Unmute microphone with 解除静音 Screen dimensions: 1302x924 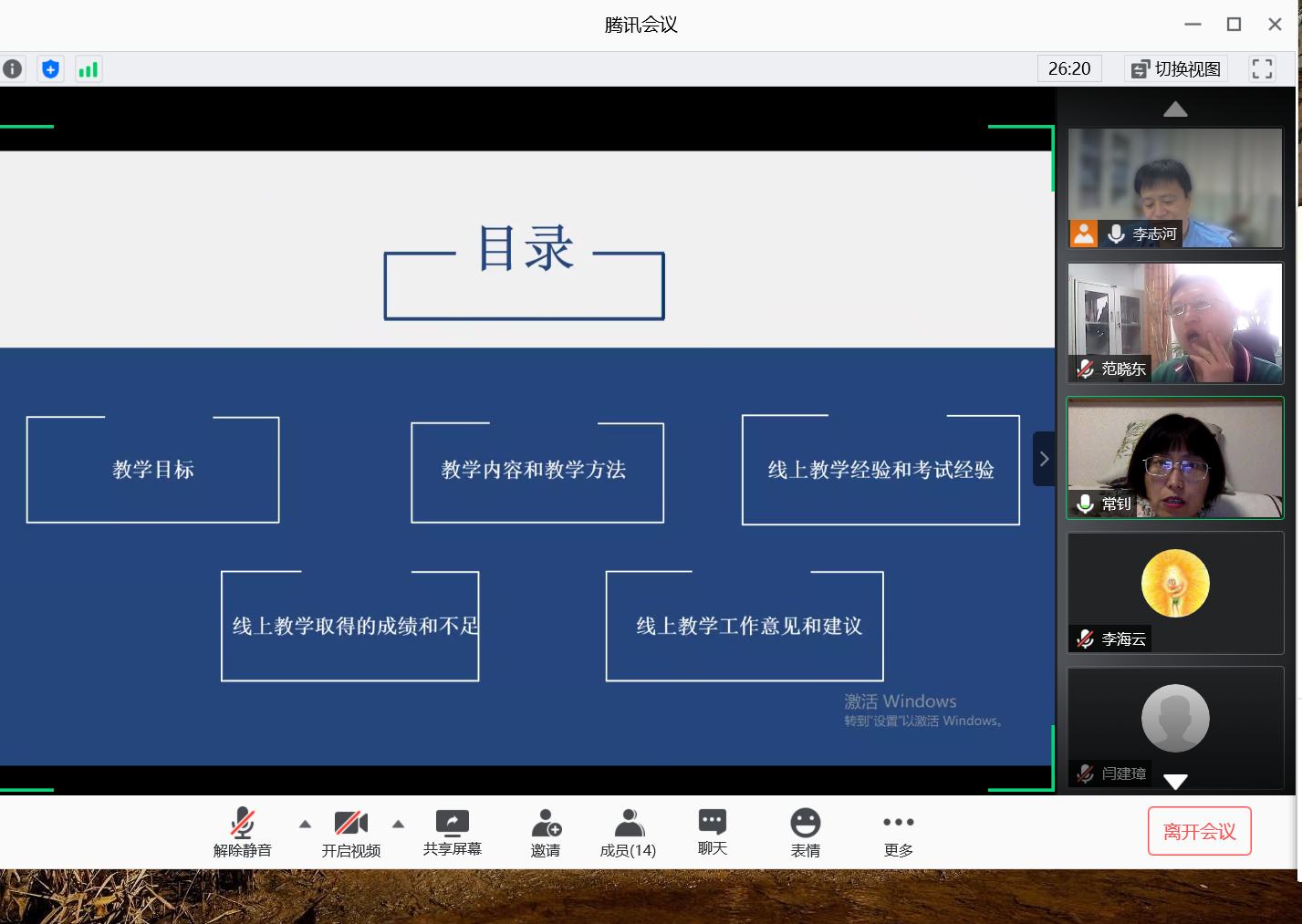tap(243, 832)
